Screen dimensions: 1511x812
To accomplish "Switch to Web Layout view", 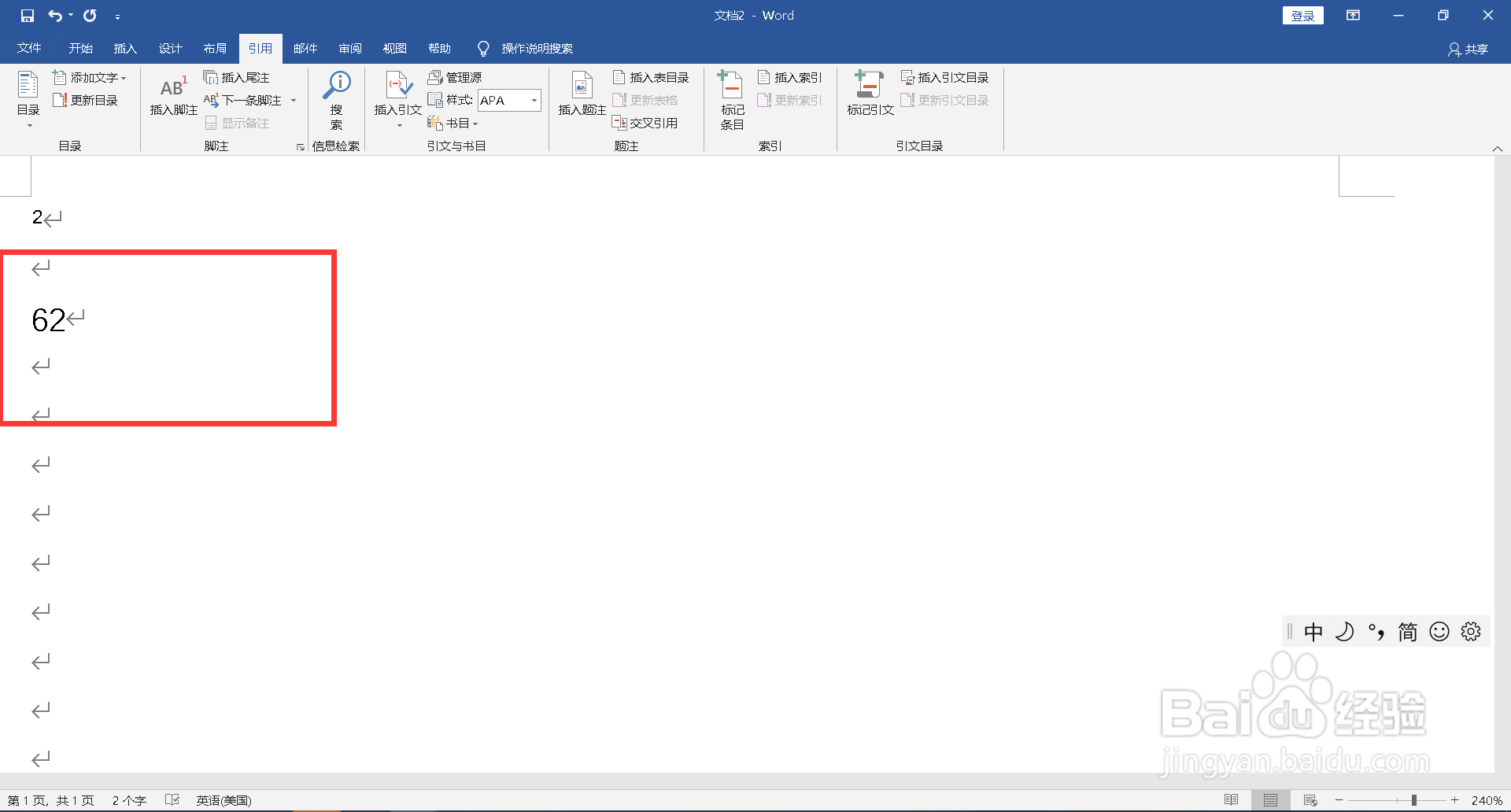I will pyautogui.click(x=1310, y=800).
